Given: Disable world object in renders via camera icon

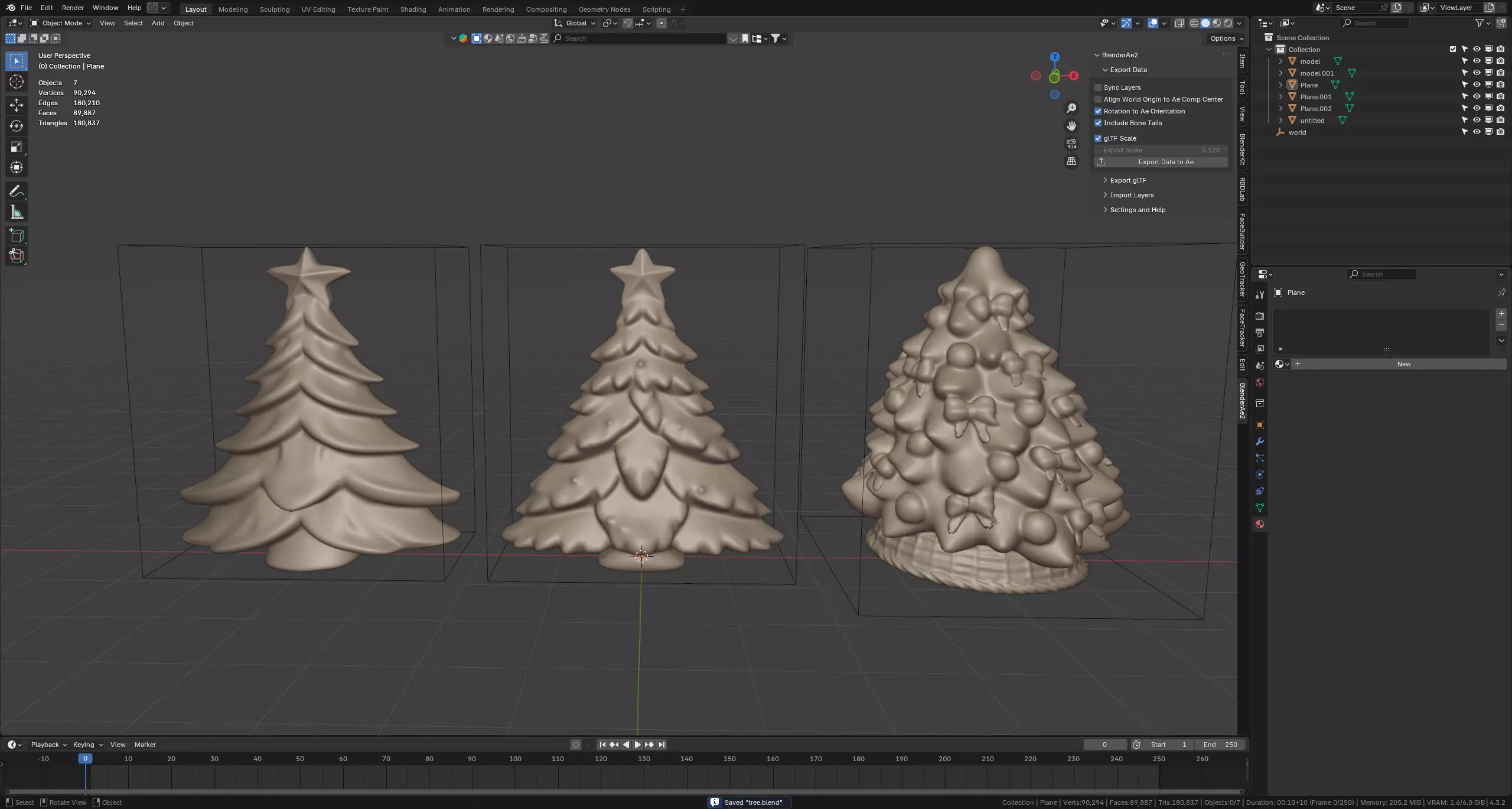Looking at the screenshot, I should [1500, 132].
